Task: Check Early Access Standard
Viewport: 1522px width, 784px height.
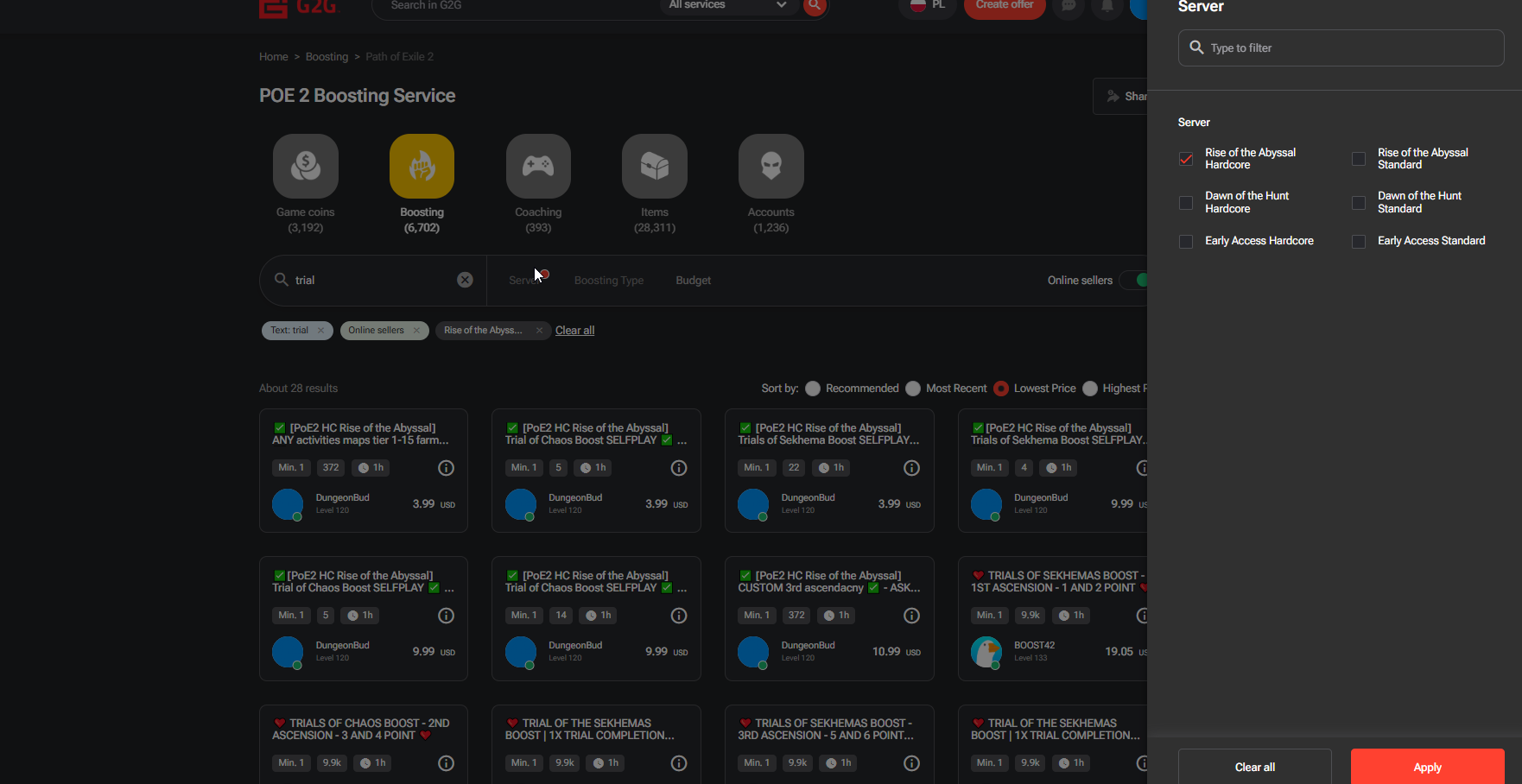Action: (x=1359, y=241)
